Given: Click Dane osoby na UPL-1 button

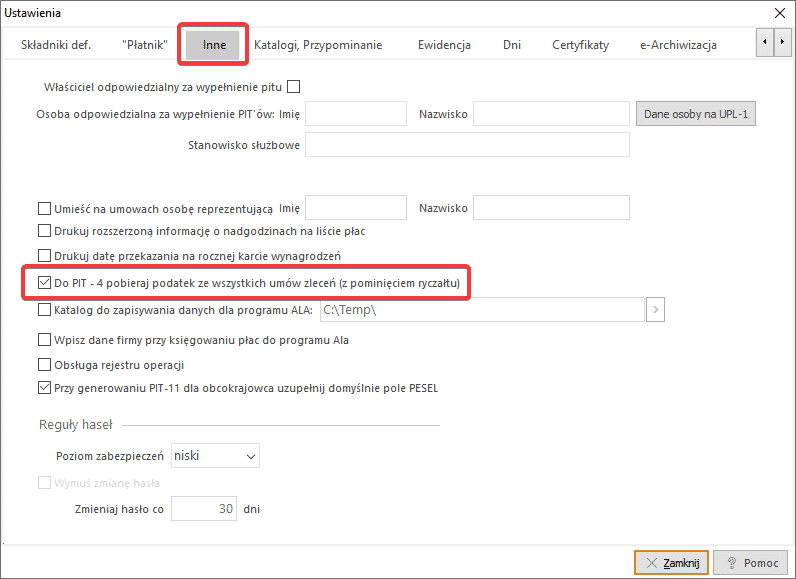Looking at the screenshot, I should pyautogui.click(x=696, y=114).
